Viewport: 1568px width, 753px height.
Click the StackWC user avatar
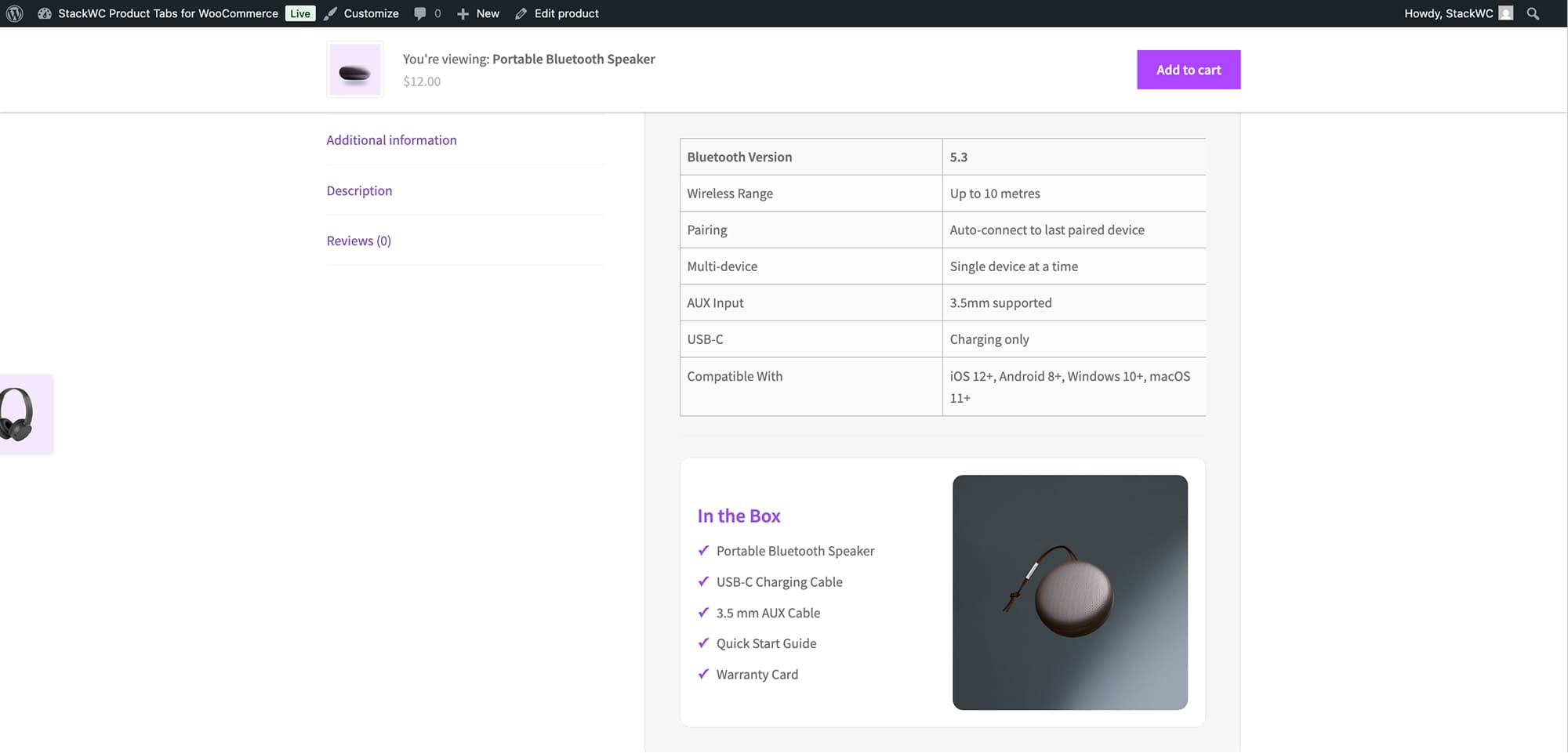(x=1505, y=13)
